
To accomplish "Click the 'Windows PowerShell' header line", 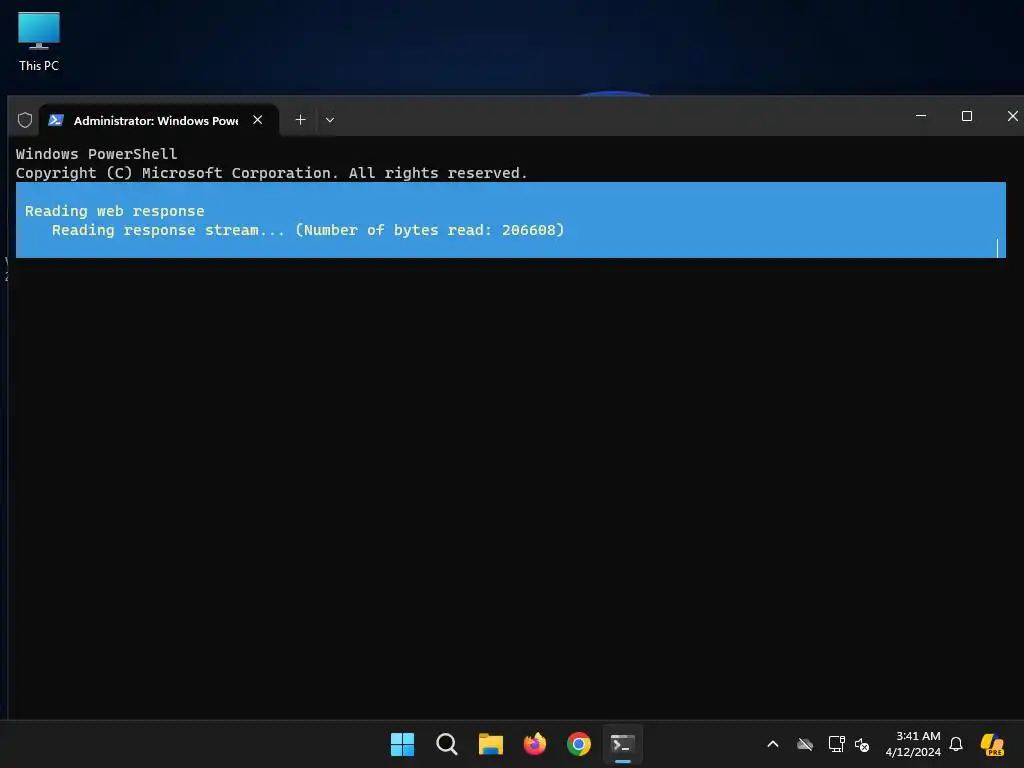I will coord(97,154).
